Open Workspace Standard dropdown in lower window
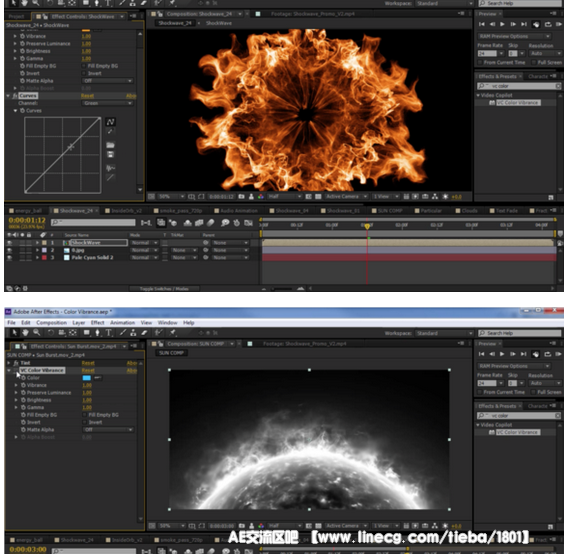The image size is (564, 554). pos(444,333)
